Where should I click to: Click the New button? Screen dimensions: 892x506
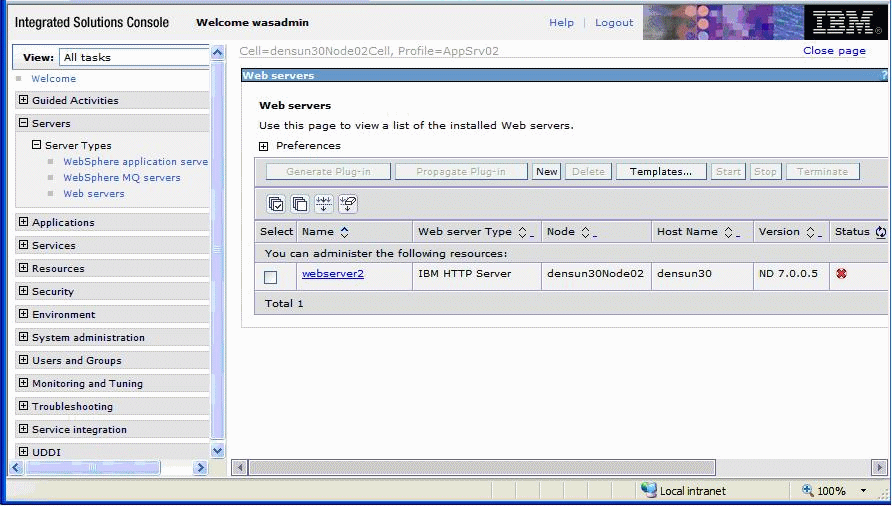pyautogui.click(x=547, y=171)
